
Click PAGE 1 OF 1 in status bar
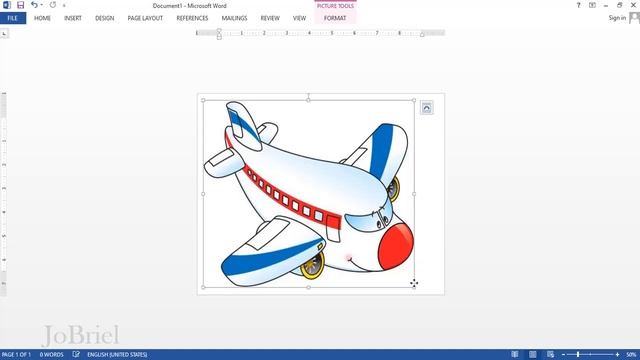coord(16,355)
